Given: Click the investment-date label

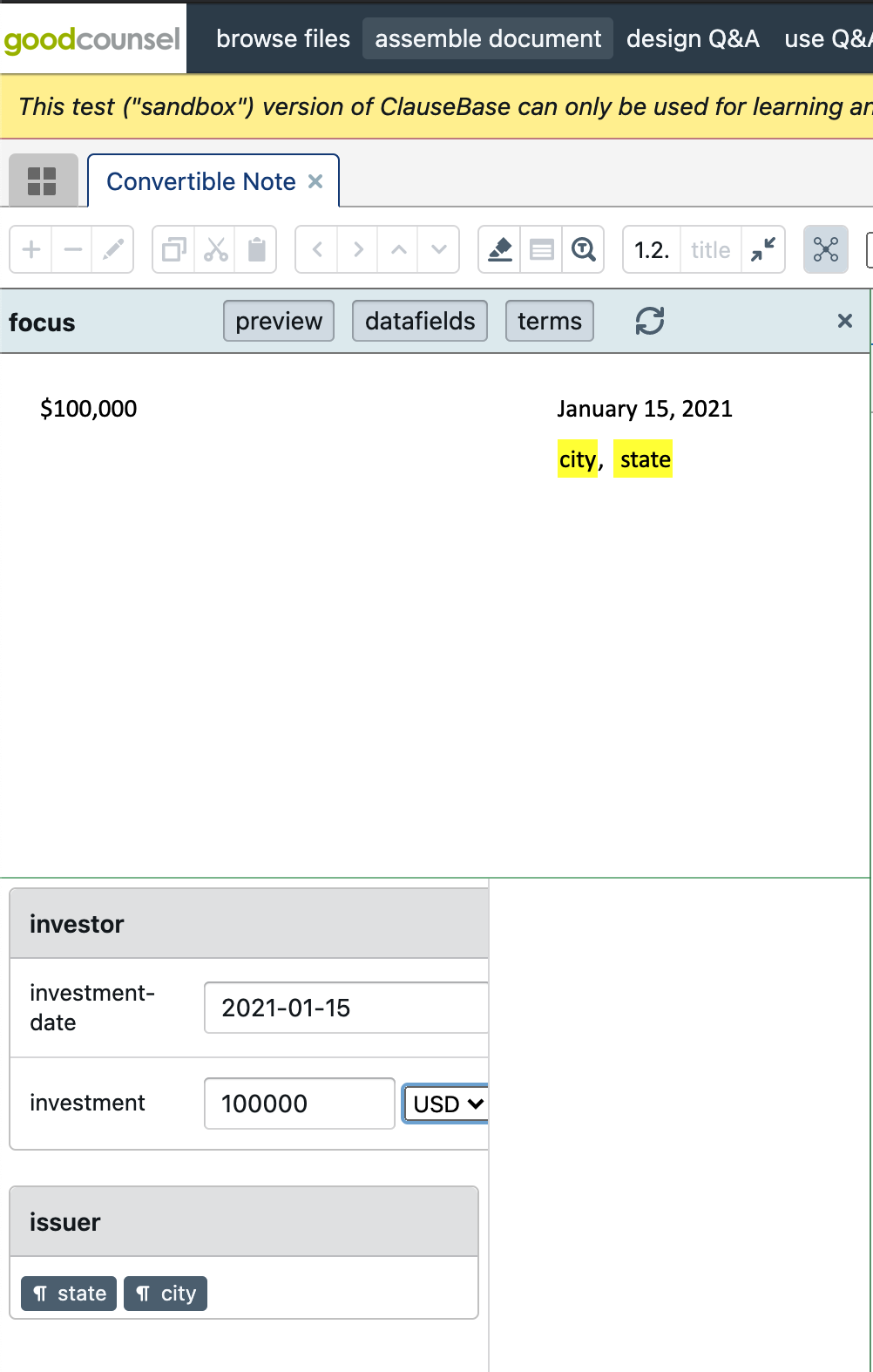Looking at the screenshot, I should [92, 1008].
